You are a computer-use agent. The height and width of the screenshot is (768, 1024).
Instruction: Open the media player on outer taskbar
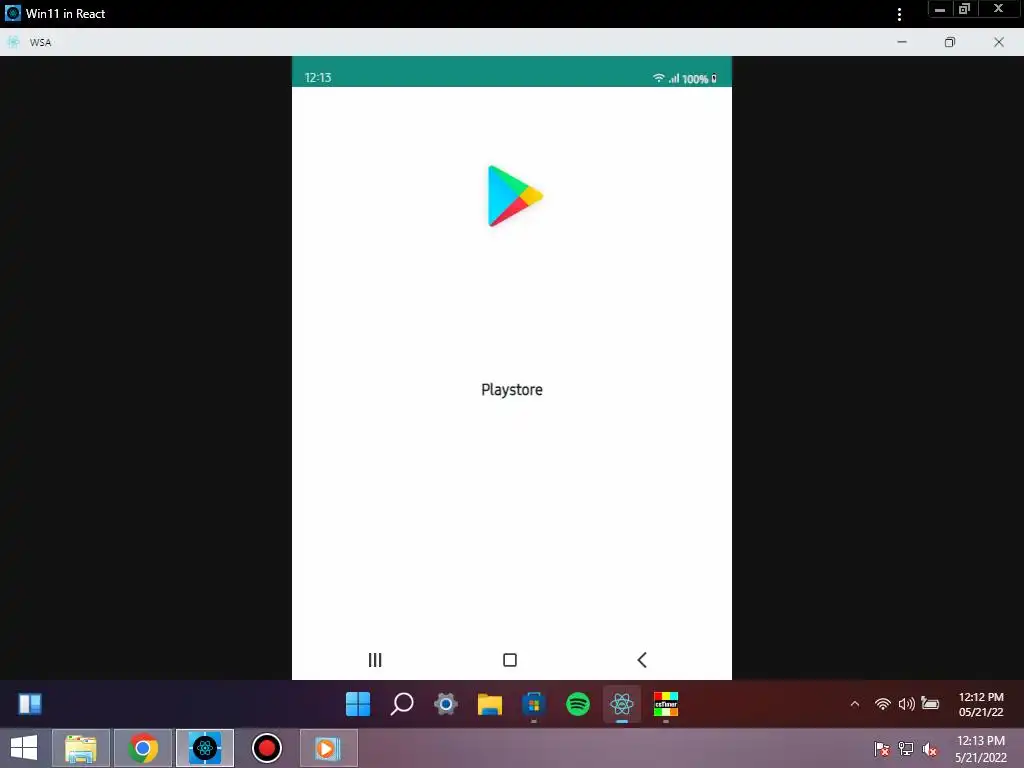click(x=328, y=748)
